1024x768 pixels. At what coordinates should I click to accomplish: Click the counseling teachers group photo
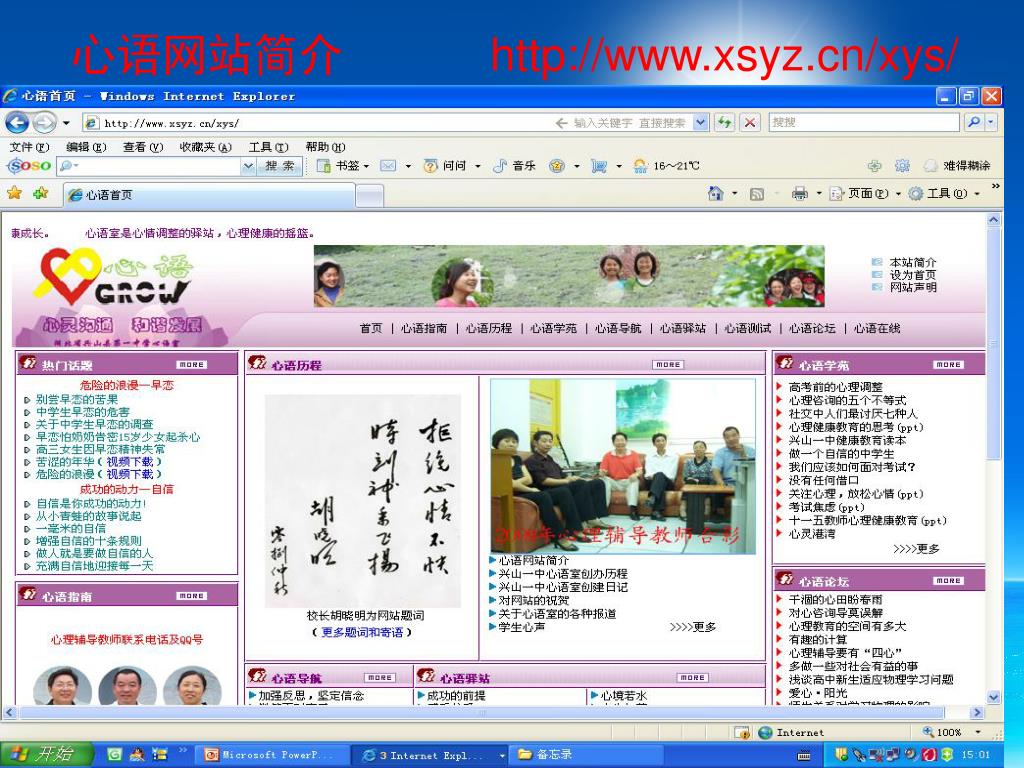coord(622,466)
